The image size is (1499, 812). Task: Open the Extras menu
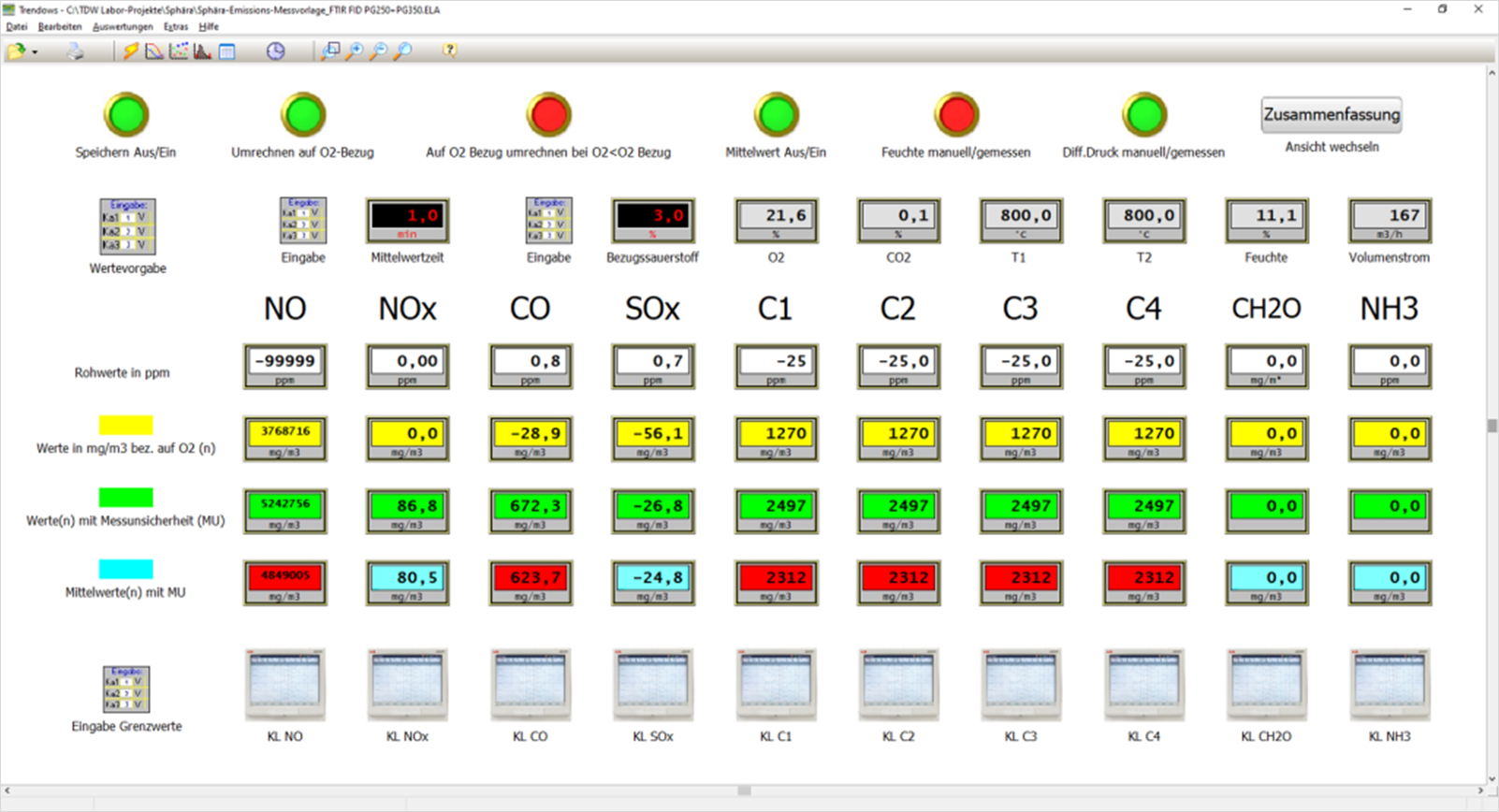(x=175, y=26)
